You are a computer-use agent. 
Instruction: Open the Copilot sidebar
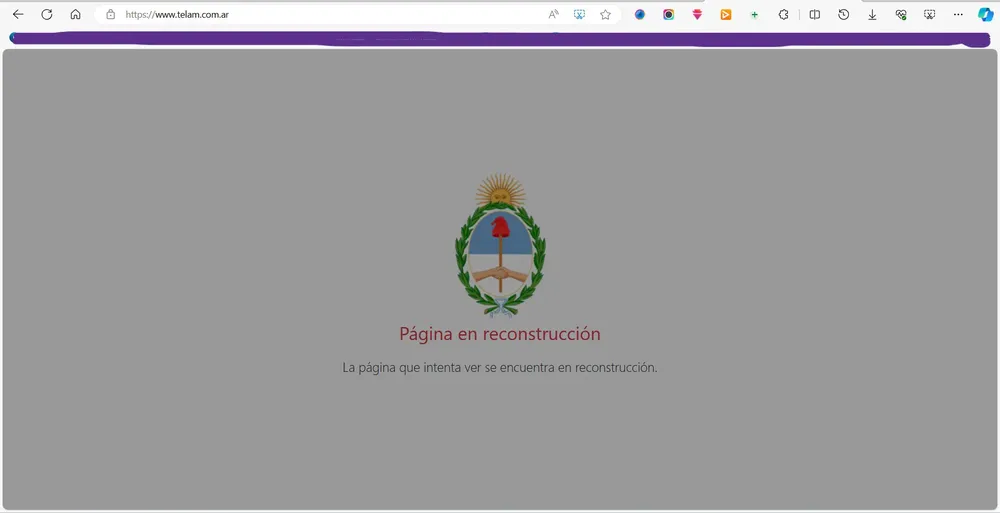(985, 15)
